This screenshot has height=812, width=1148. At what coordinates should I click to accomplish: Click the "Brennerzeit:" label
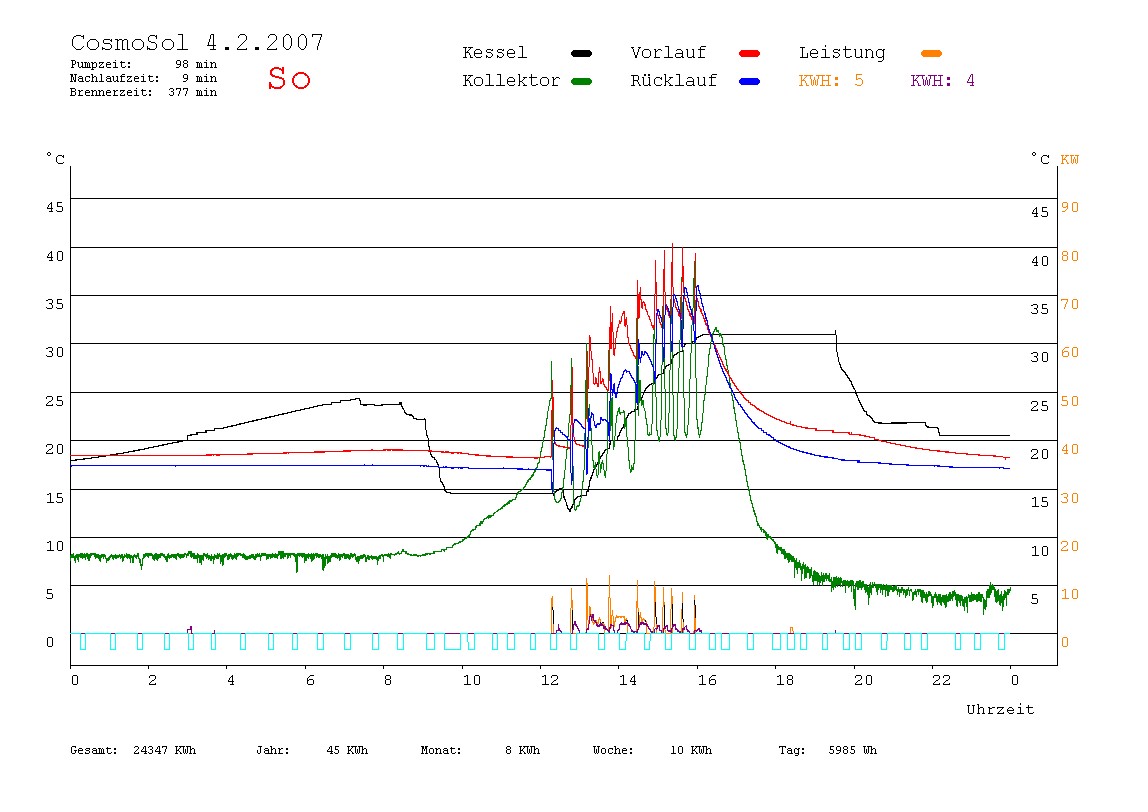click(111, 92)
